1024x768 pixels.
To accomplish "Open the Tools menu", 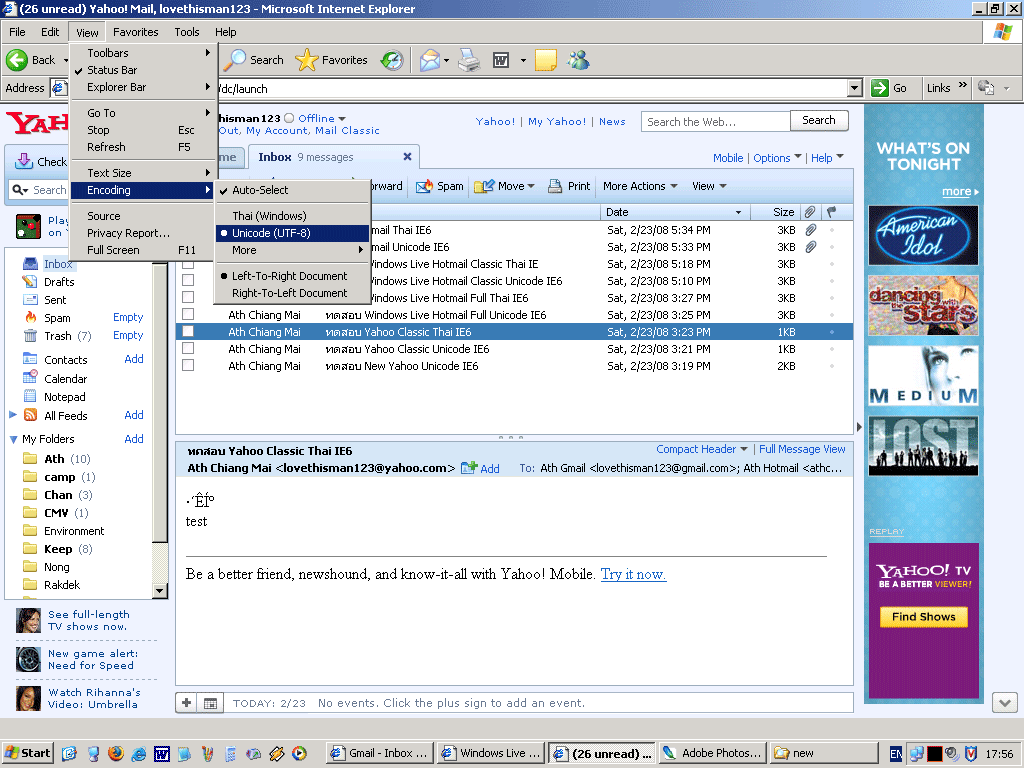I will [187, 32].
